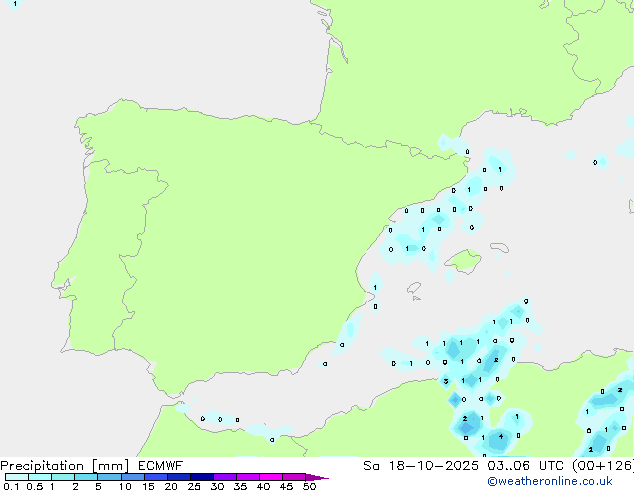Image resolution: width=634 pixels, height=490 pixels.
Task: Select the 5–10 mm legend swatch
Action: coord(109,477)
